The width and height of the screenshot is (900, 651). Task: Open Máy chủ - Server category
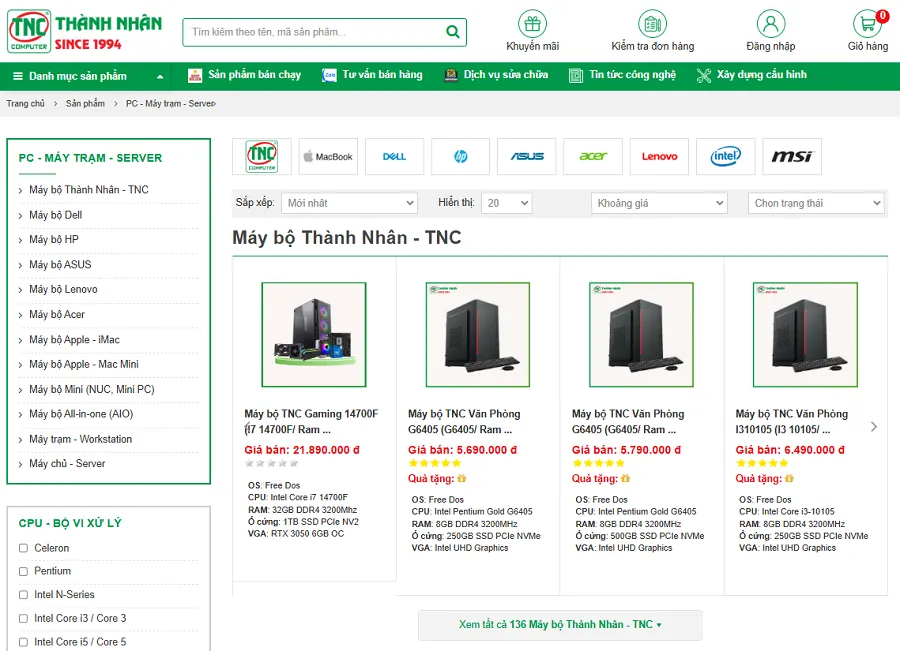pos(67,464)
